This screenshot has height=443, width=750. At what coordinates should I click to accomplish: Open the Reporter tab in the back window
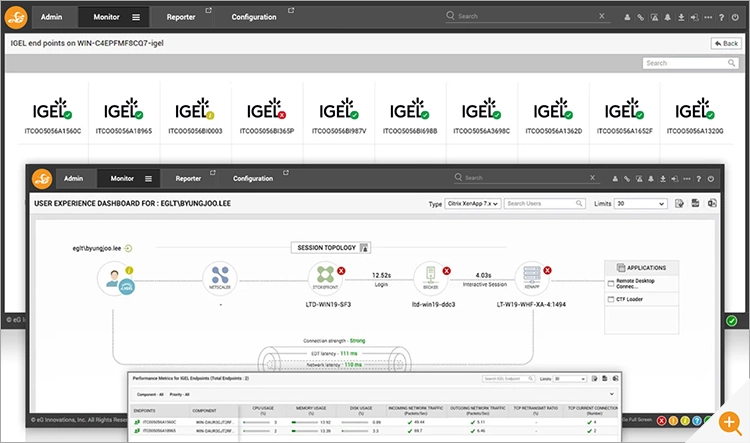click(181, 17)
